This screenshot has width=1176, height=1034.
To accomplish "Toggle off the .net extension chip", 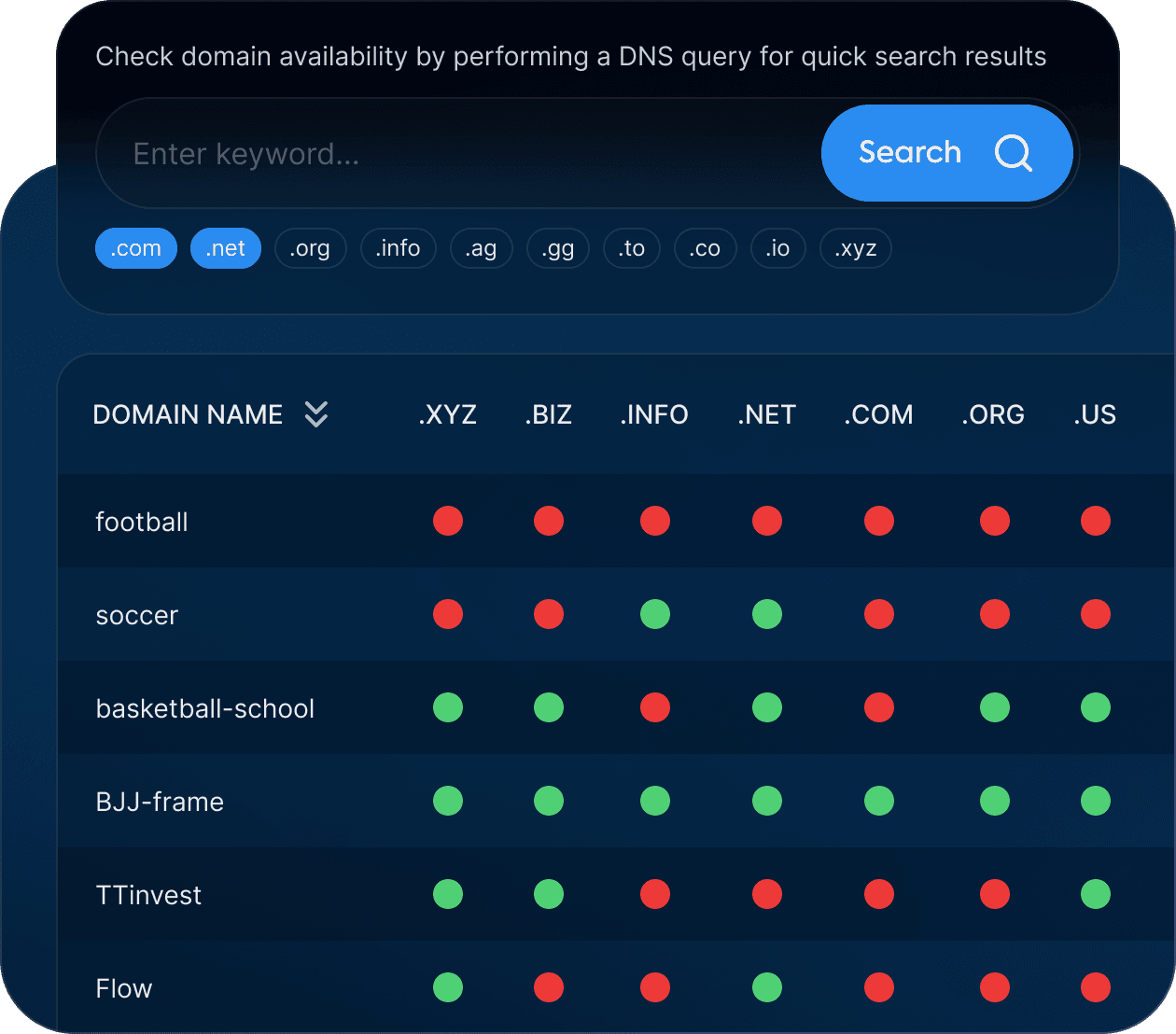I will point(226,248).
